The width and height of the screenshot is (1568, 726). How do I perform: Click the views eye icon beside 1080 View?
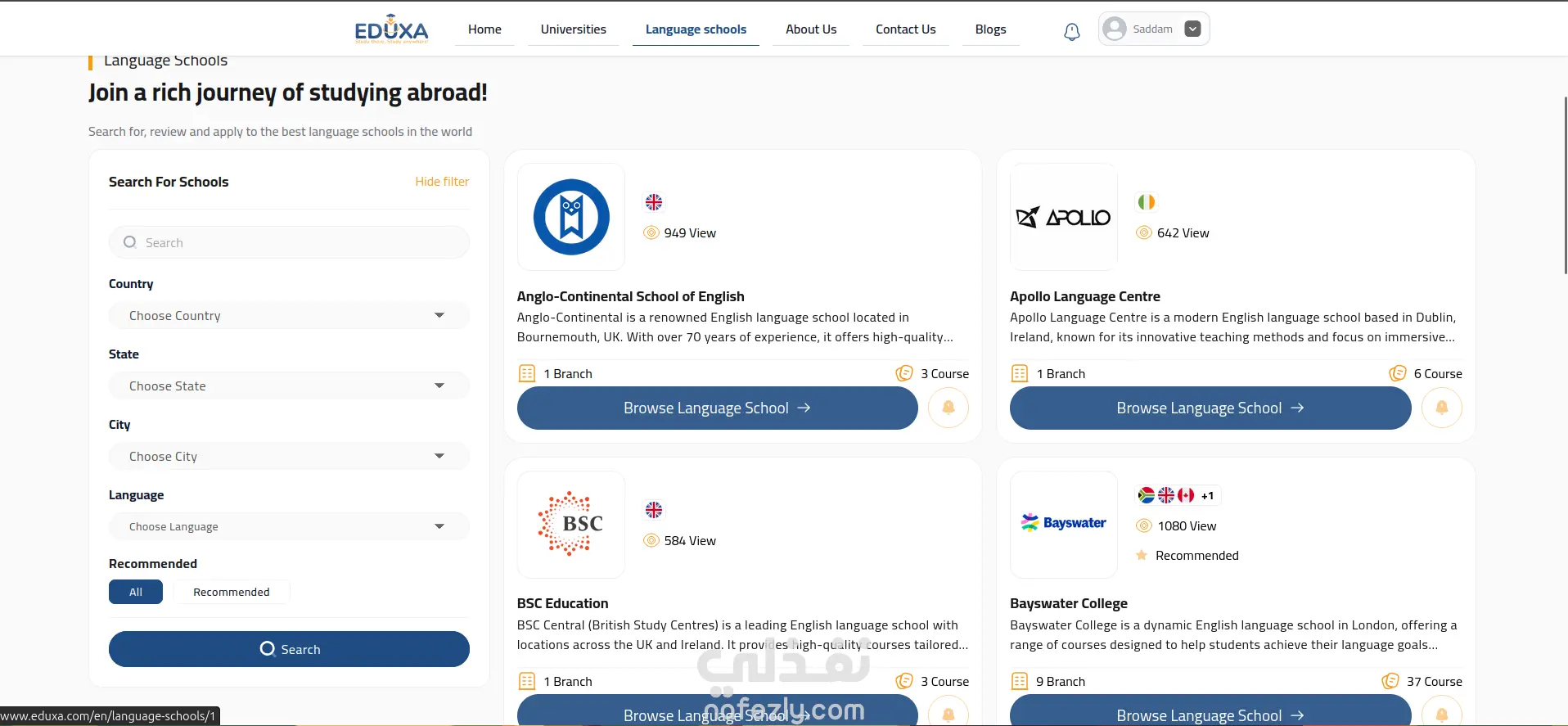tap(1144, 525)
